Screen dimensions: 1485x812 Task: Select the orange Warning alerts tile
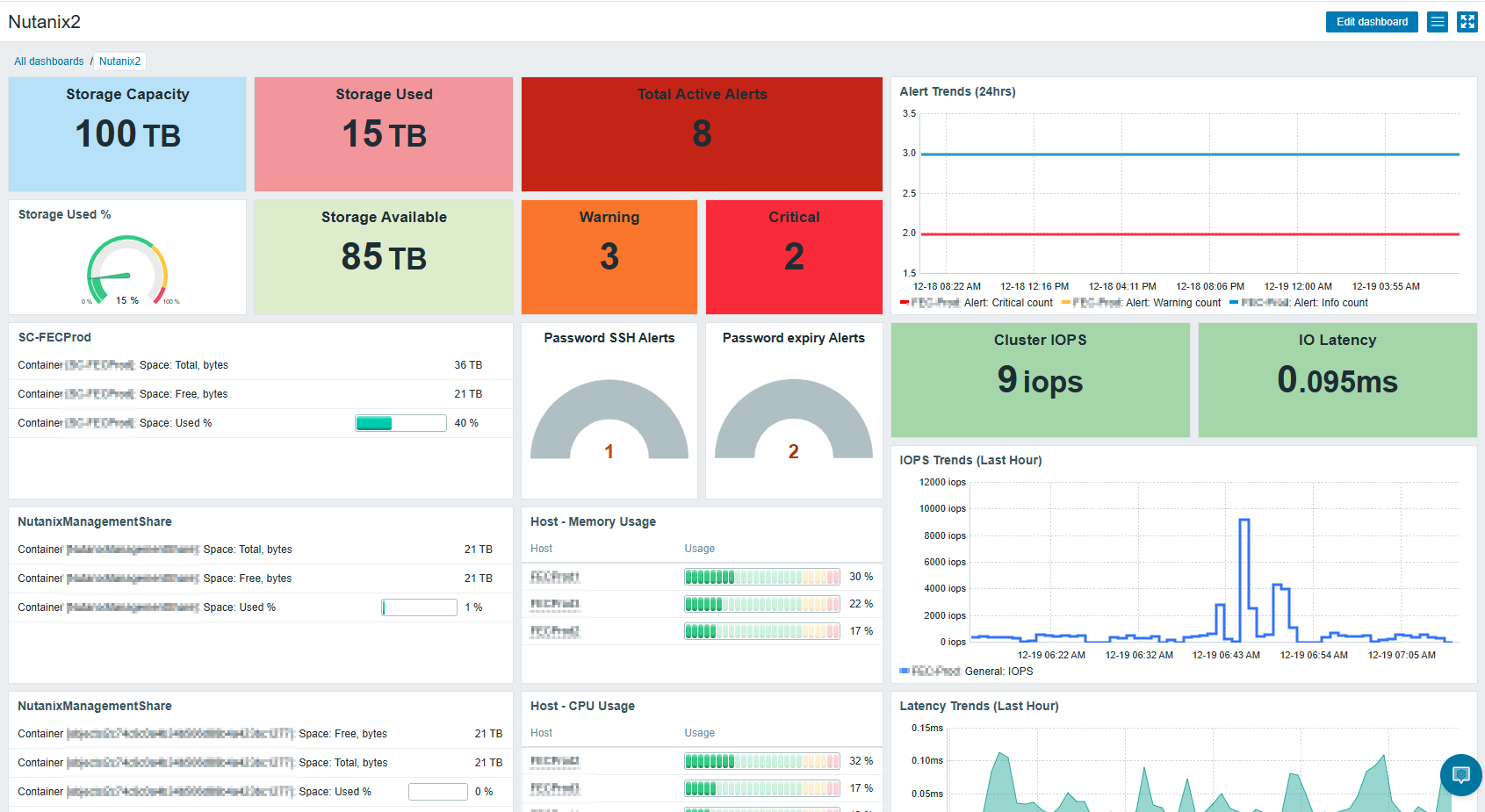tap(609, 256)
